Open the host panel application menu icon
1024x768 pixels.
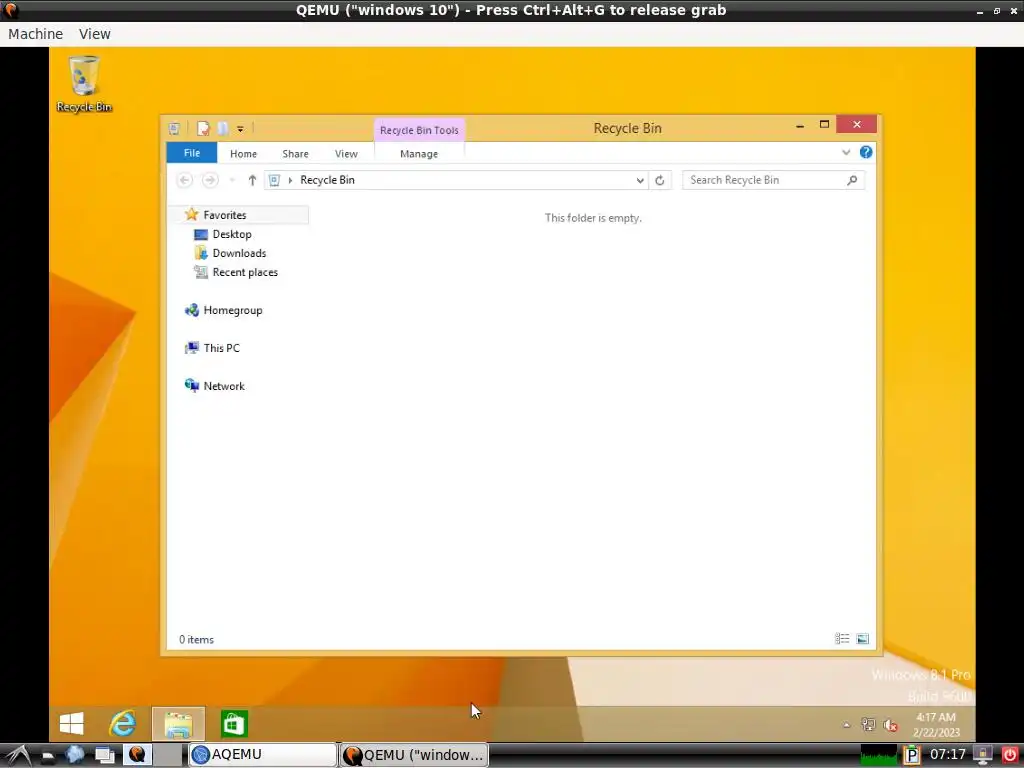click(17, 755)
